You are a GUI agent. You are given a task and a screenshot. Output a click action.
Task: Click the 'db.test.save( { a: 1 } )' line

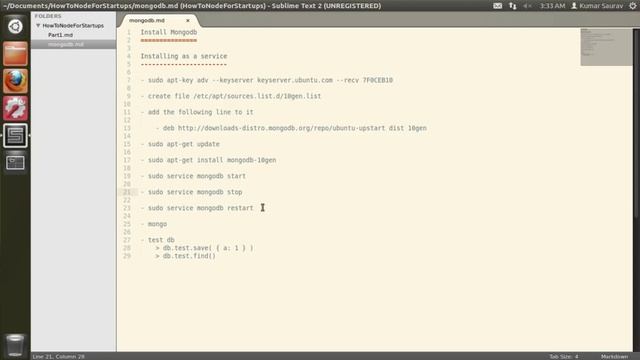[x=204, y=248]
